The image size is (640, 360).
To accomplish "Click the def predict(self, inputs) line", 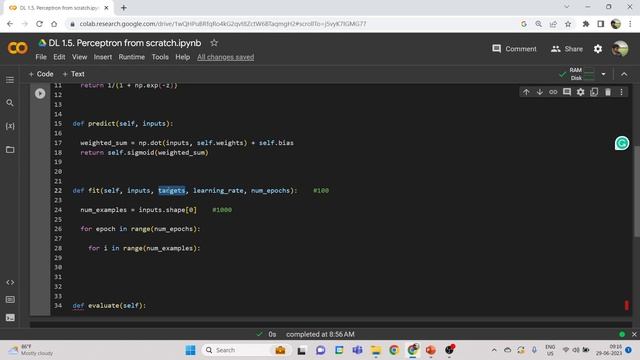I will coord(123,124).
